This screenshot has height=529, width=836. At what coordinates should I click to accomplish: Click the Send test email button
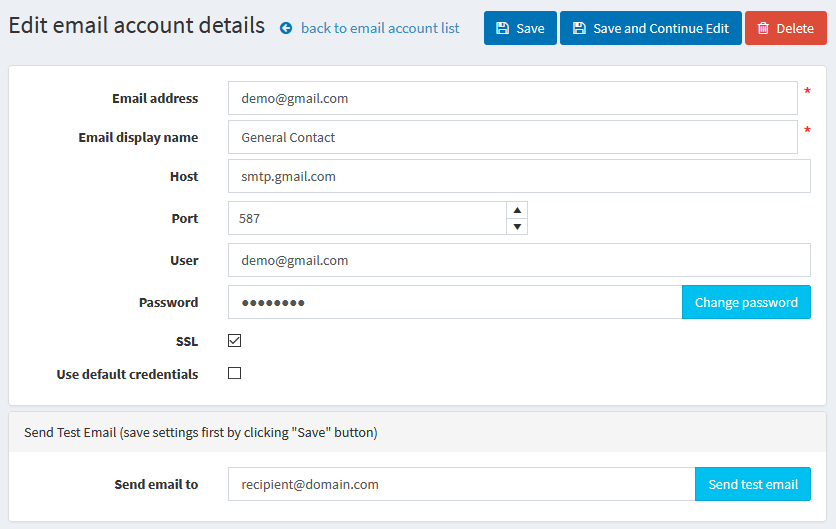752,484
